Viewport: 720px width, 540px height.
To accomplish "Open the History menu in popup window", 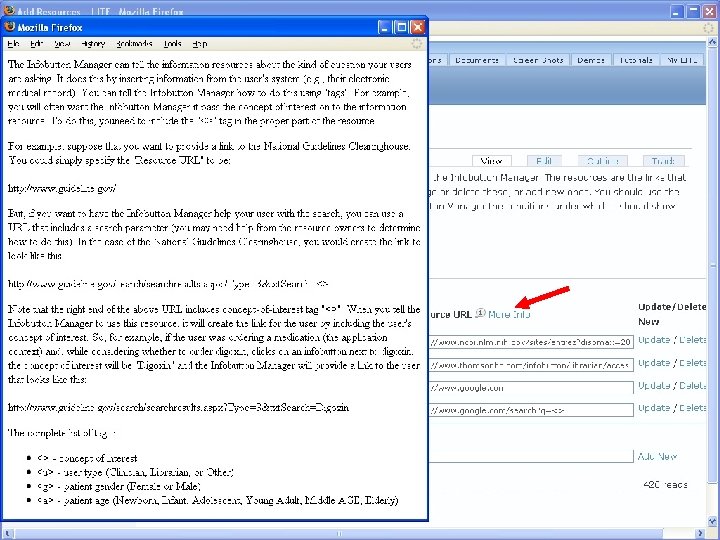I will [x=93, y=44].
